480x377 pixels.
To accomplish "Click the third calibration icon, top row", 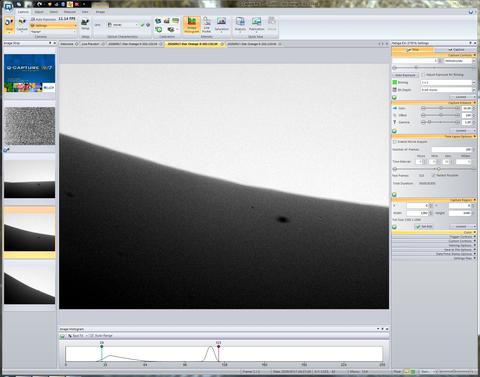I will pyautogui.click(x=175, y=21).
